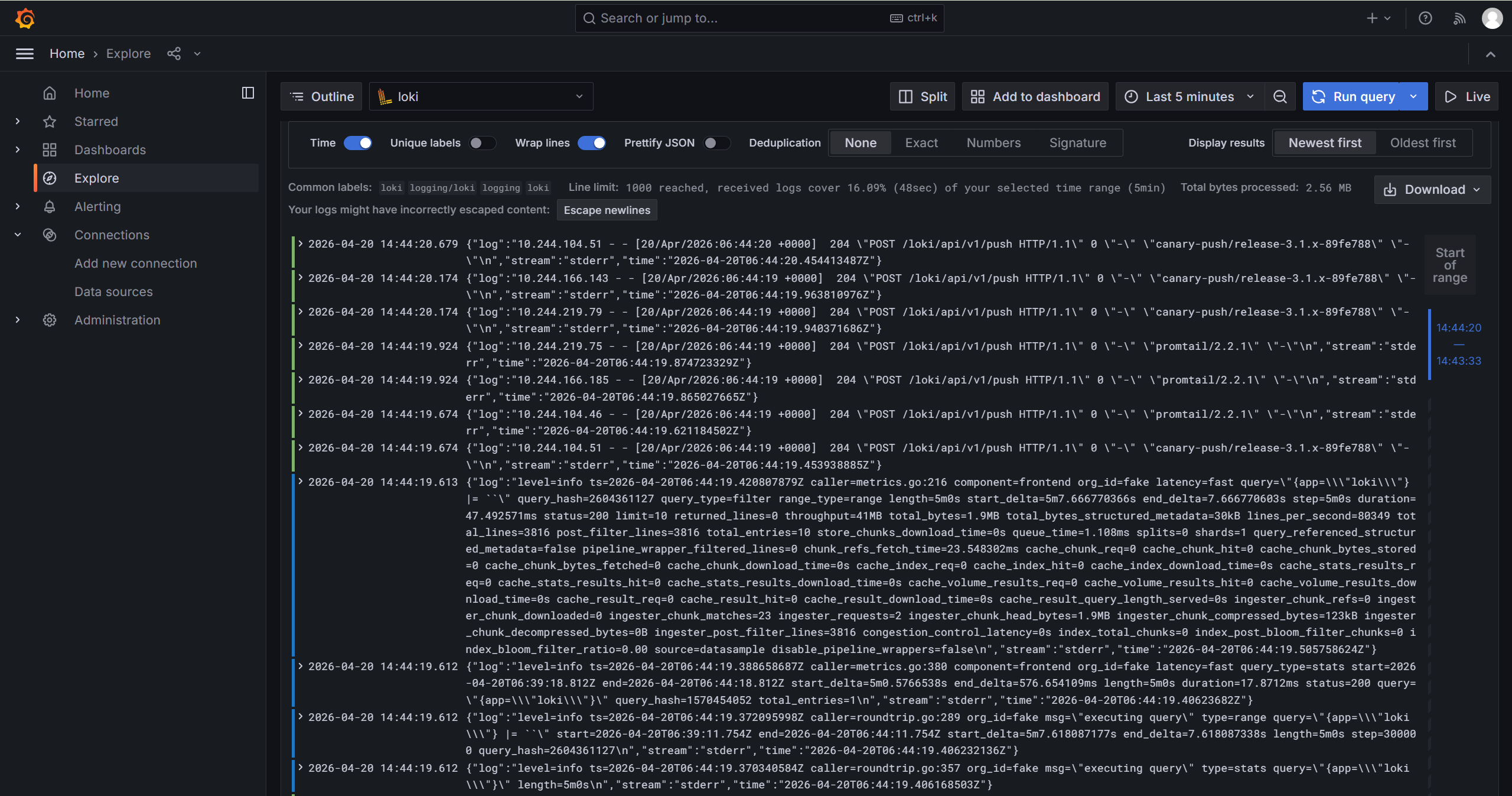This screenshot has width=1512, height=796.
Task: Open the news feed RSS icon
Action: point(1459,18)
